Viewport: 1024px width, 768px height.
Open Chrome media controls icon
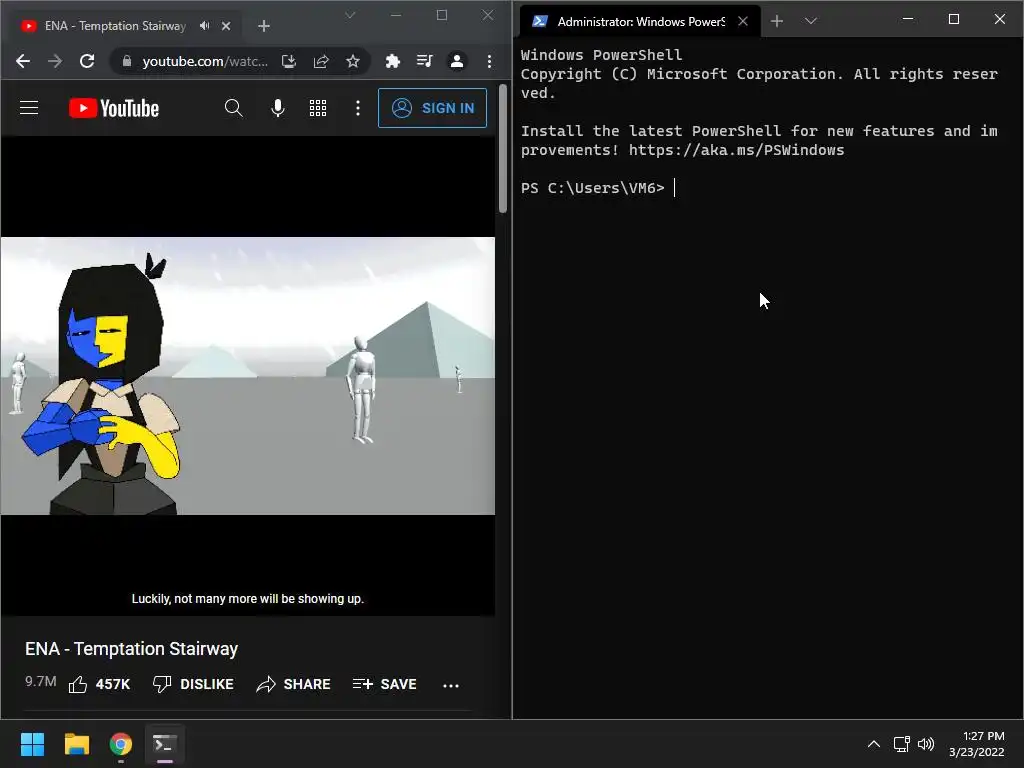[424, 61]
